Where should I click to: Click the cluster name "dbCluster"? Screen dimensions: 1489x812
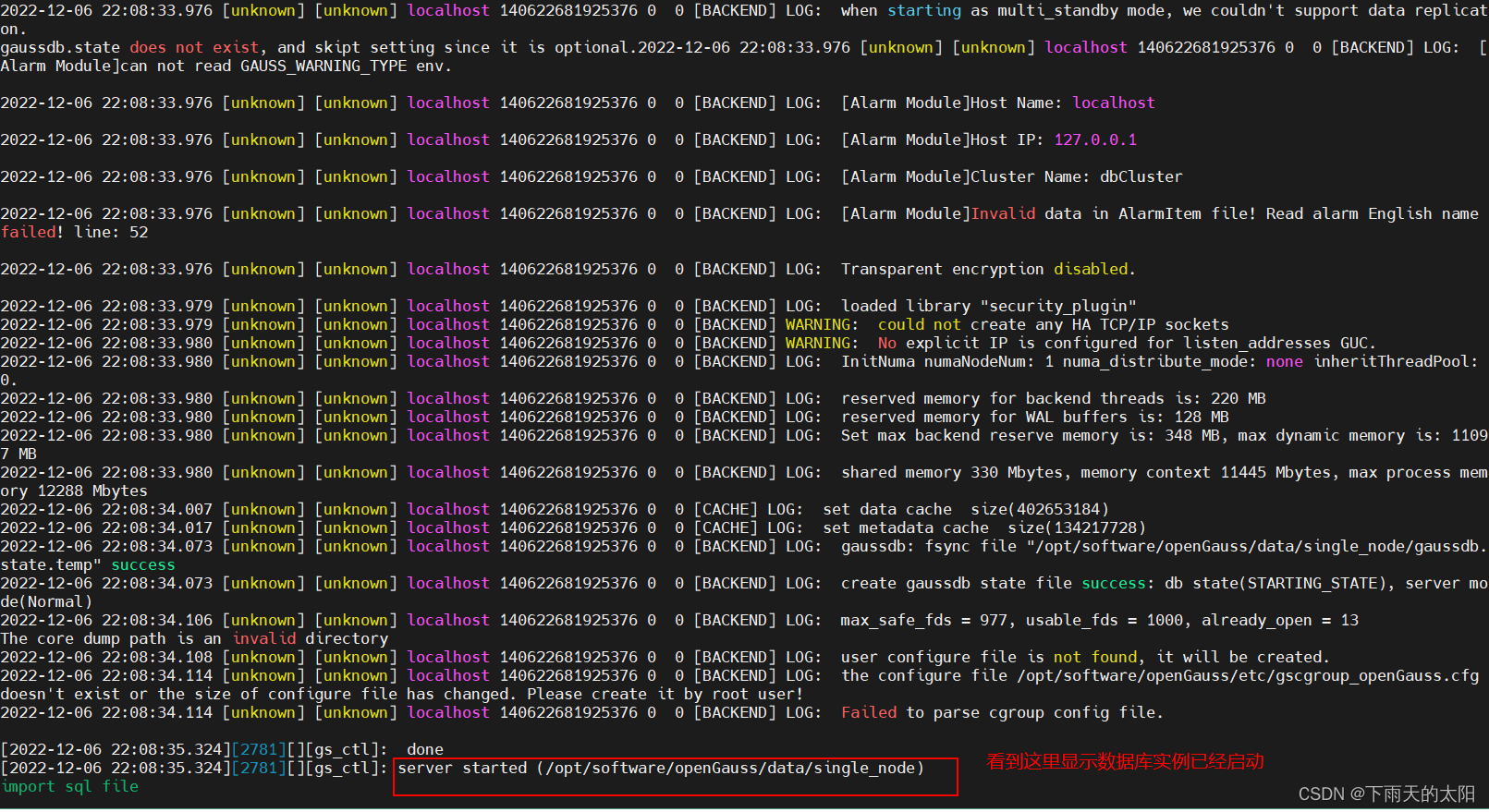pyautogui.click(x=1141, y=177)
